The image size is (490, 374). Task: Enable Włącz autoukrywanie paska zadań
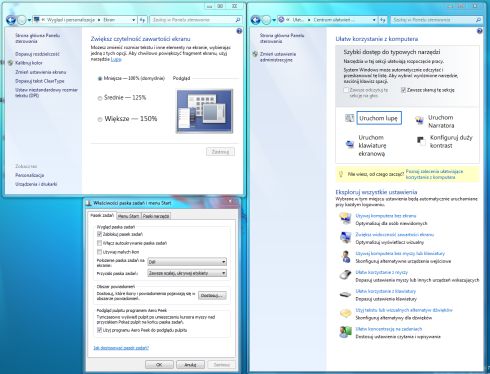click(x=99, y=243)
